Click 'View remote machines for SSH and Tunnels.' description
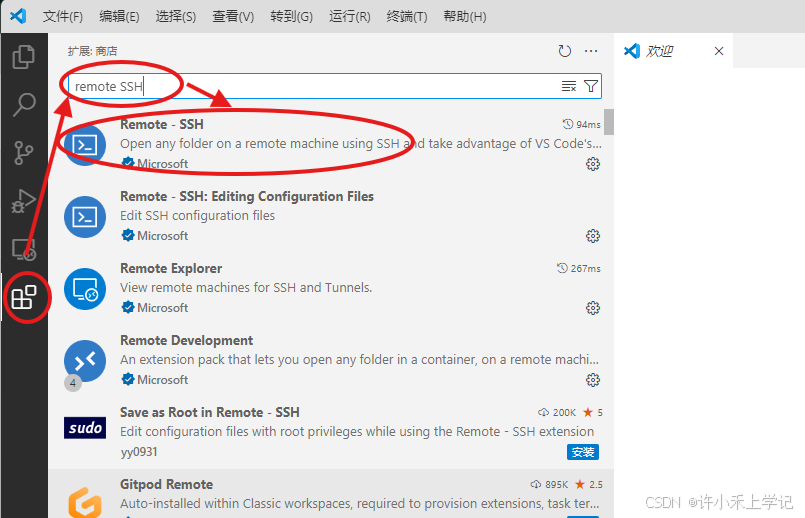 [x=246, y=287]
